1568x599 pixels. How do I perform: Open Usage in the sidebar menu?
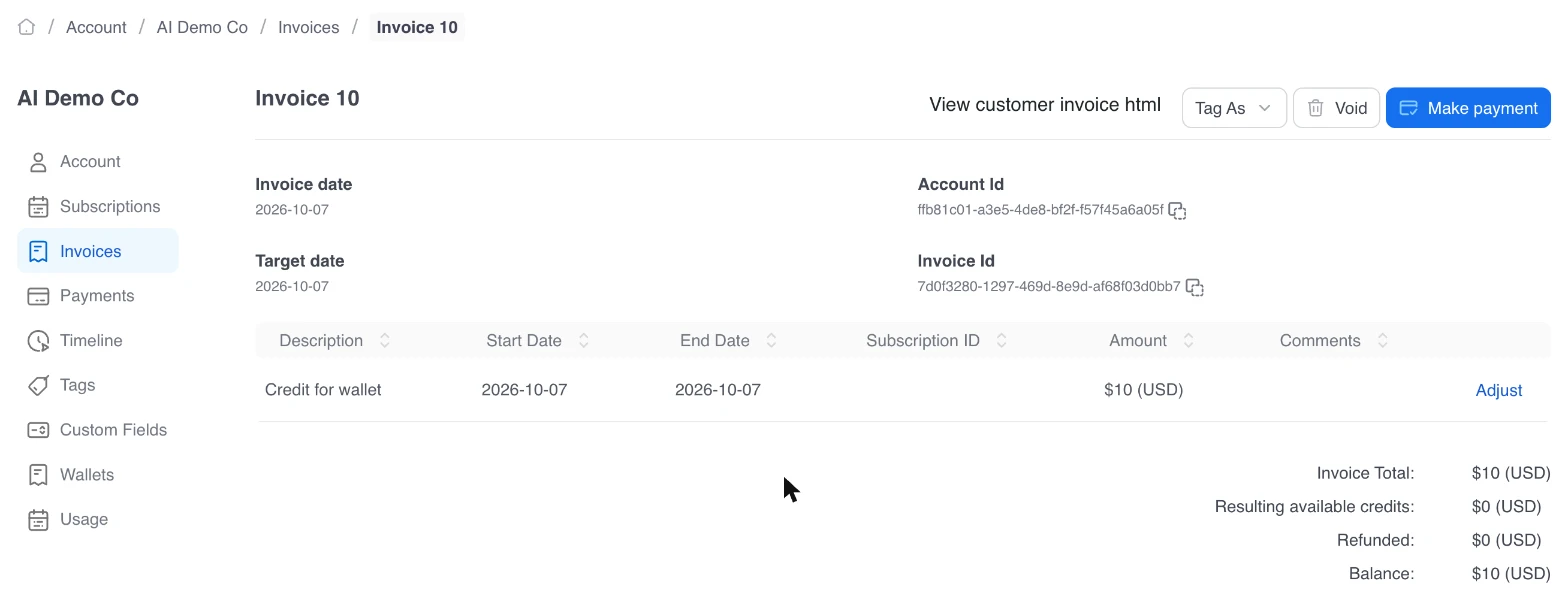tap(98, 520)
